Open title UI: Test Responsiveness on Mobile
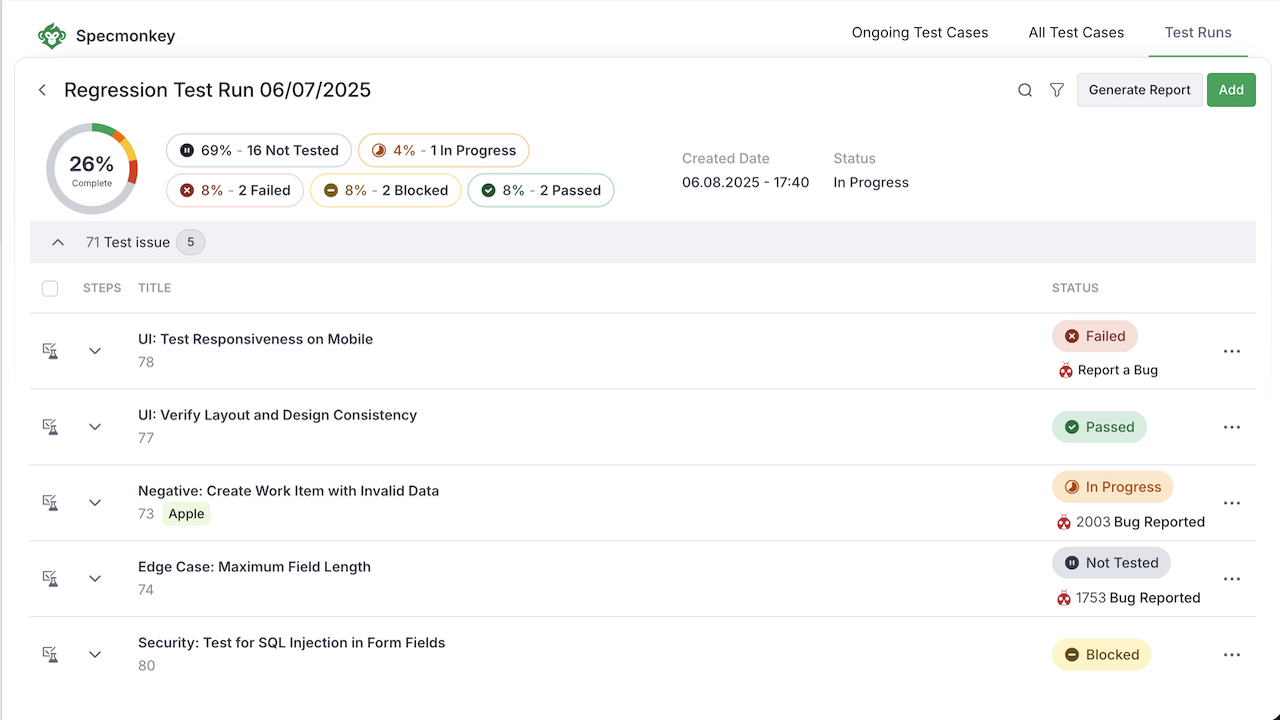This screenshot has width=1280, height=720. pos(255,339)
